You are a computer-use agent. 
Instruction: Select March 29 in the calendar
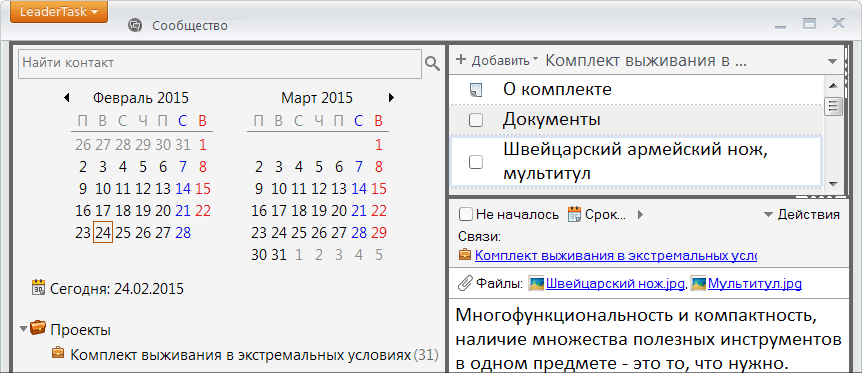click(379, 233)
